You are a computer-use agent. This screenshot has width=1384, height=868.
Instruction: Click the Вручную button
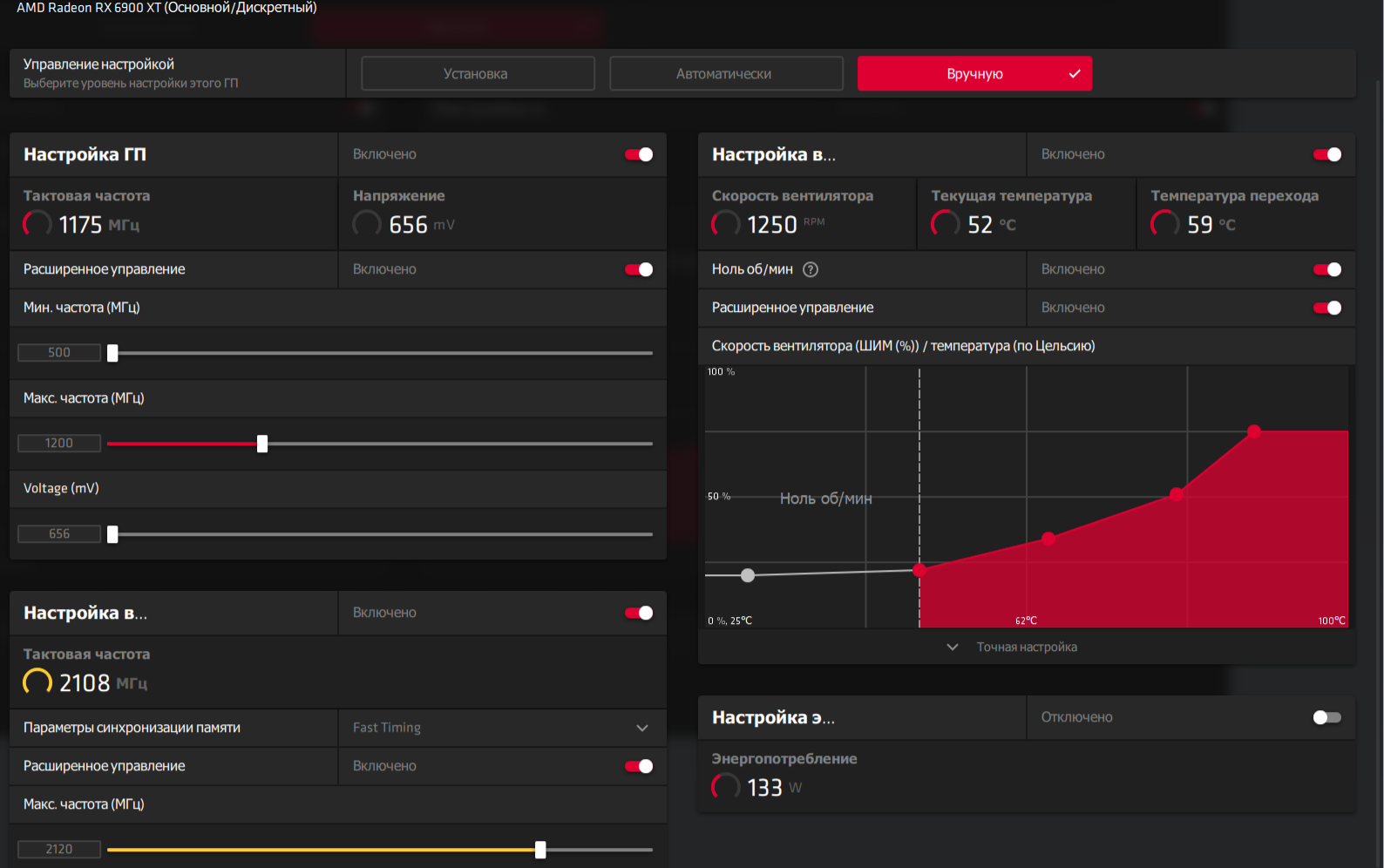click(974, 74)
